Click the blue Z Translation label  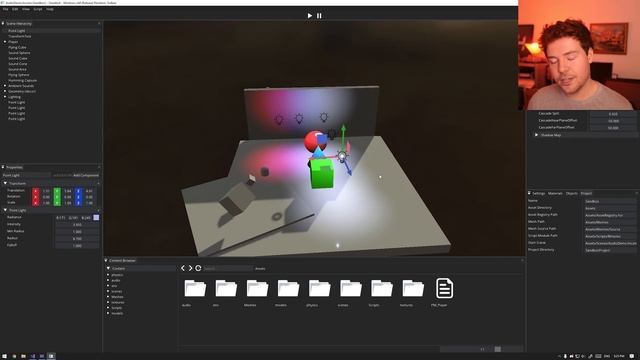[x=78, y=191]
